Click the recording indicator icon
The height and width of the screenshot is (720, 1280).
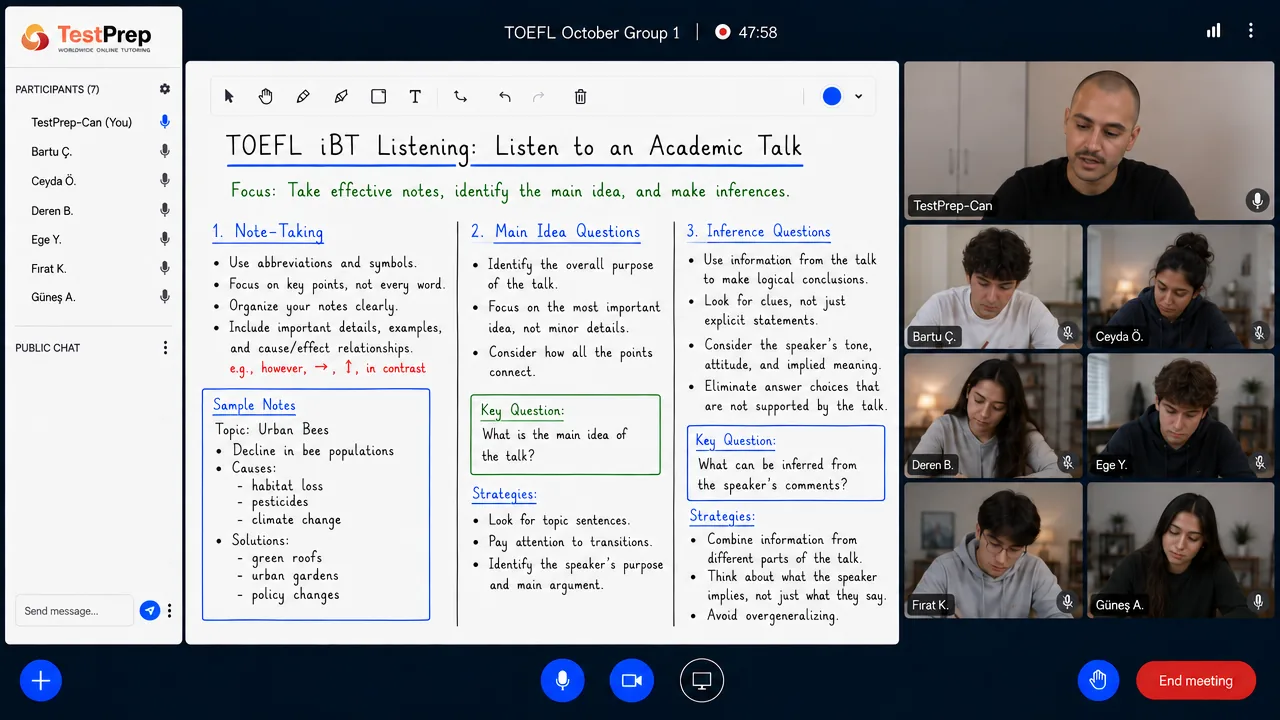(x=723, y=32)
